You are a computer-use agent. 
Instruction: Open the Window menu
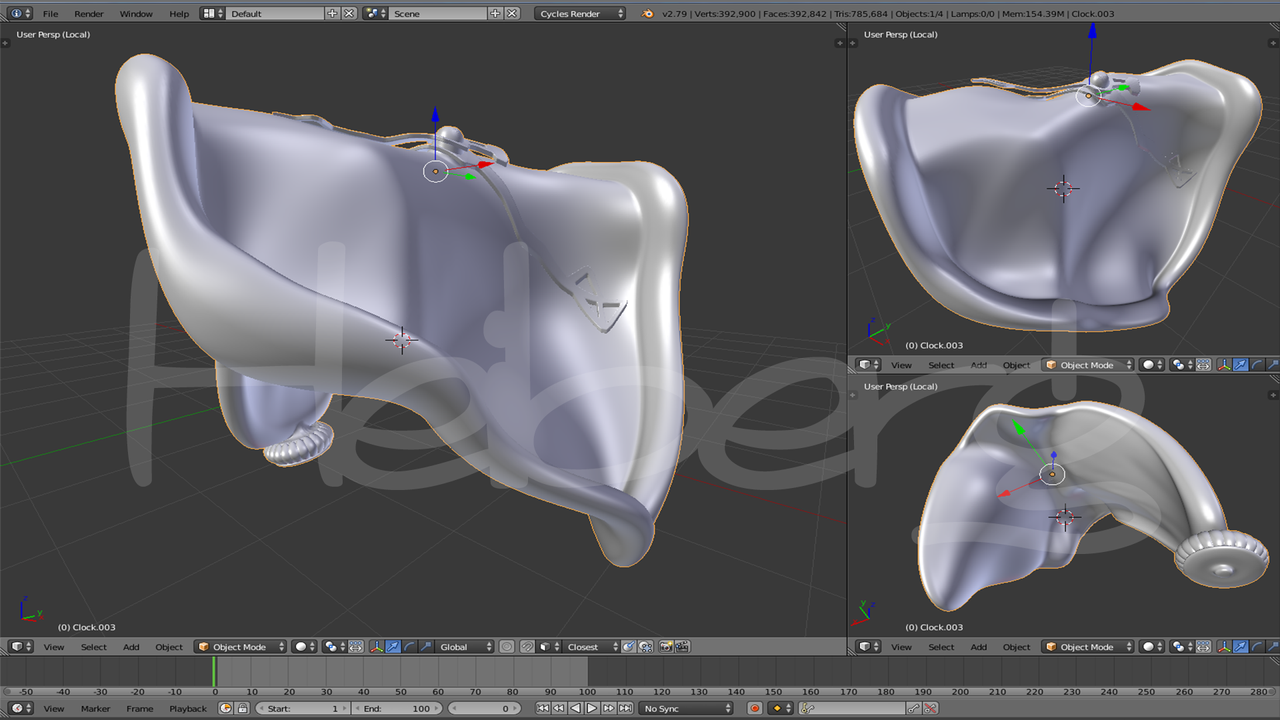click(136, 14)
